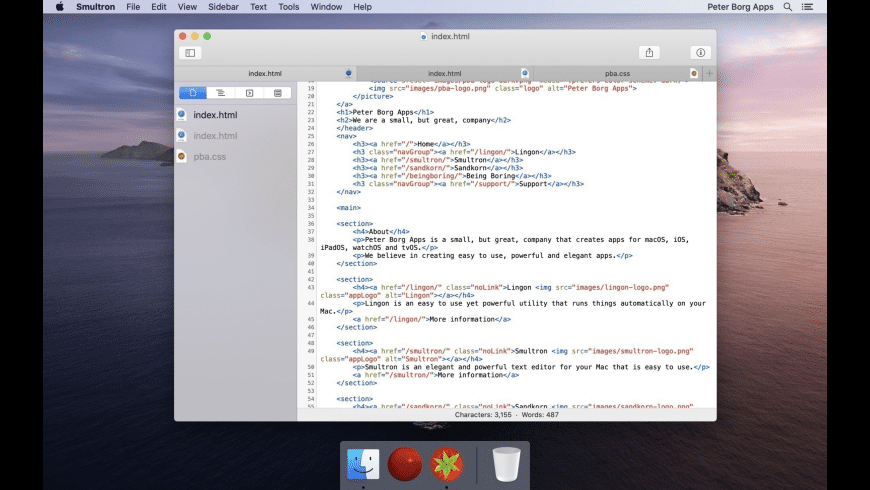Screen dimensions: 870x490
Task: Open the Tools menu
Action: [288, 7]
